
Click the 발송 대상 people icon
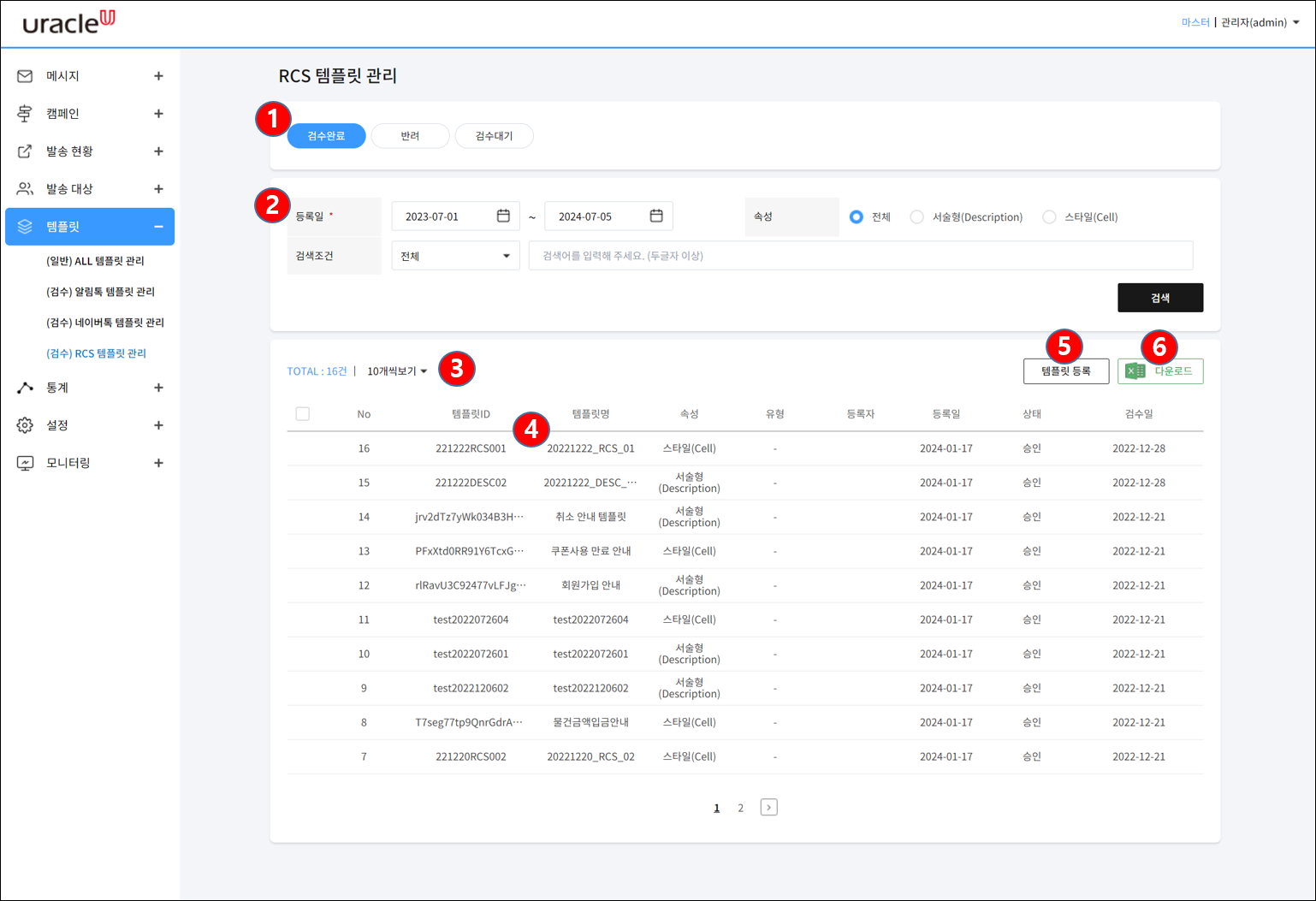[25, 189]
